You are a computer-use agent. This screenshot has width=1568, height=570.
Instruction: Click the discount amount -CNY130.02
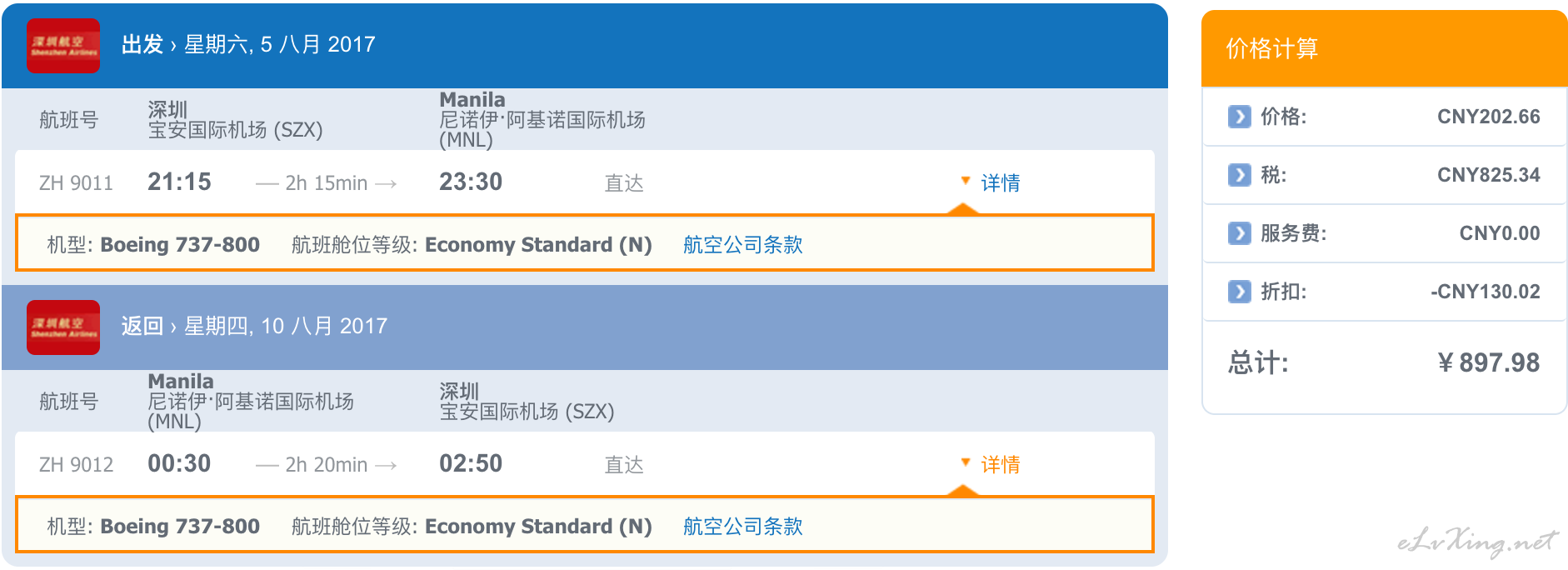1486,292
